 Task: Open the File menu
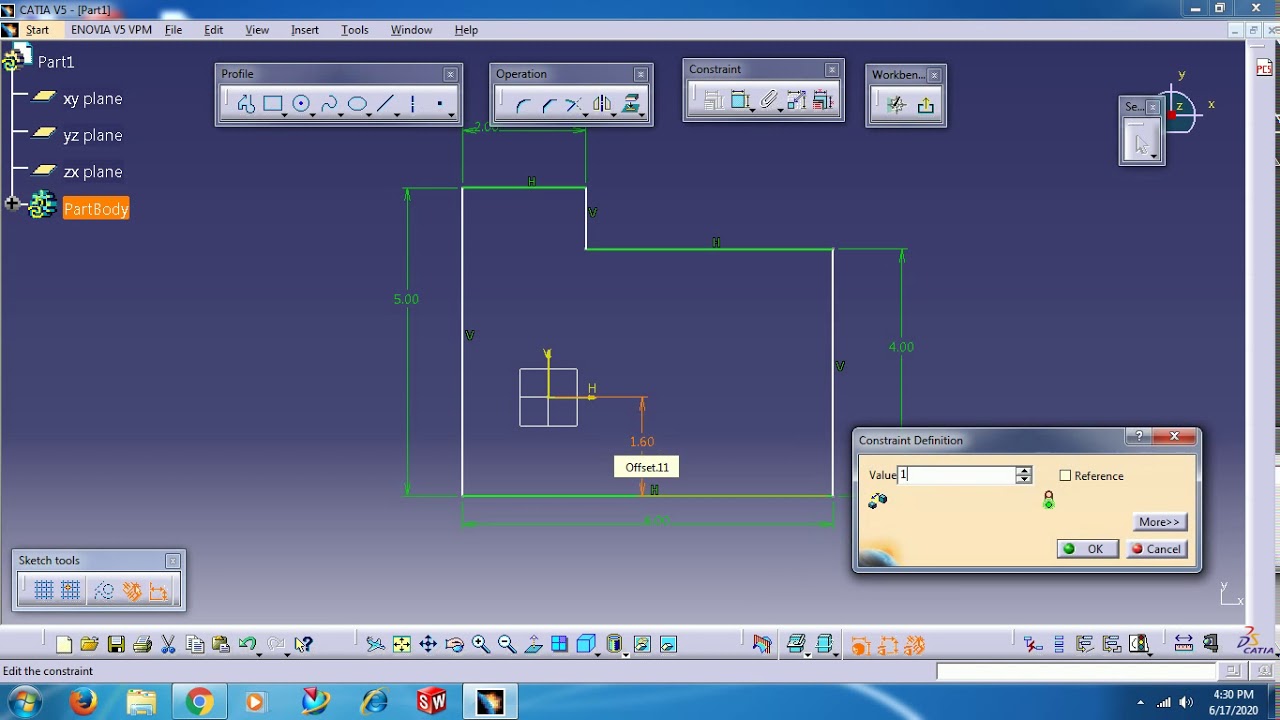tap(173, 30)
